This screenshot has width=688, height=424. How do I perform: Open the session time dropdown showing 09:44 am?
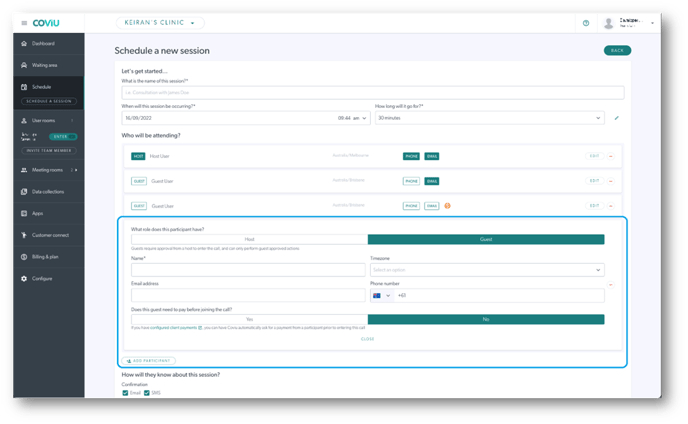click(352, 118)
